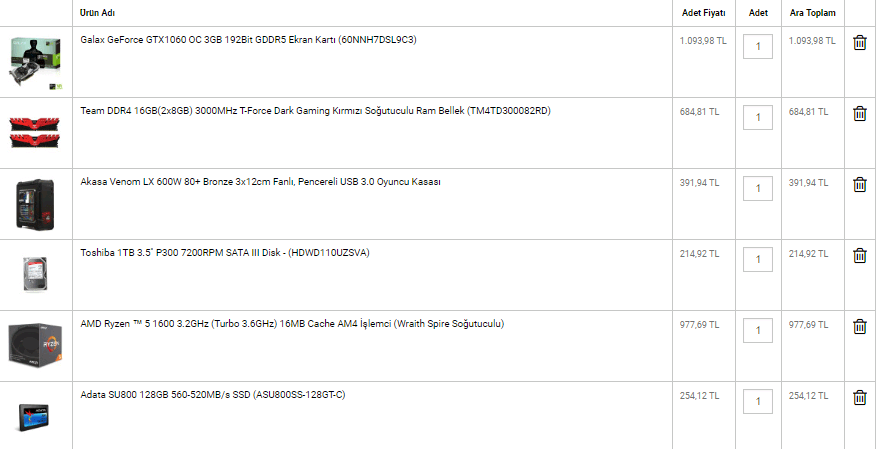The height and width of the screenshot is (449, 877).
Task: Remove AMD Ryzen 5 1600 via trash icon
Action: pyautogui.click(x=860, y=327)
